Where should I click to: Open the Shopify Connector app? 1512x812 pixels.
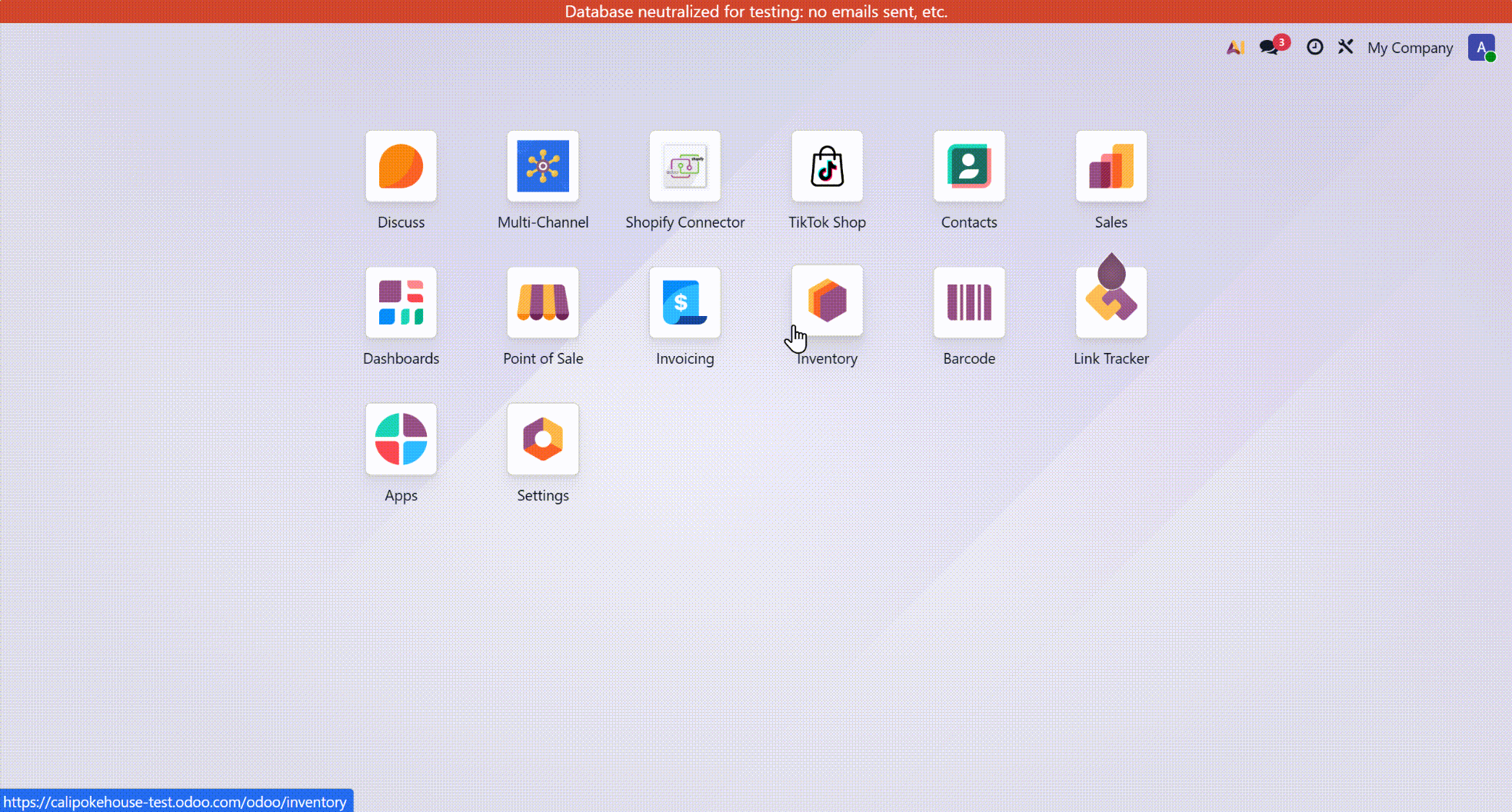(x=684, y=166)
